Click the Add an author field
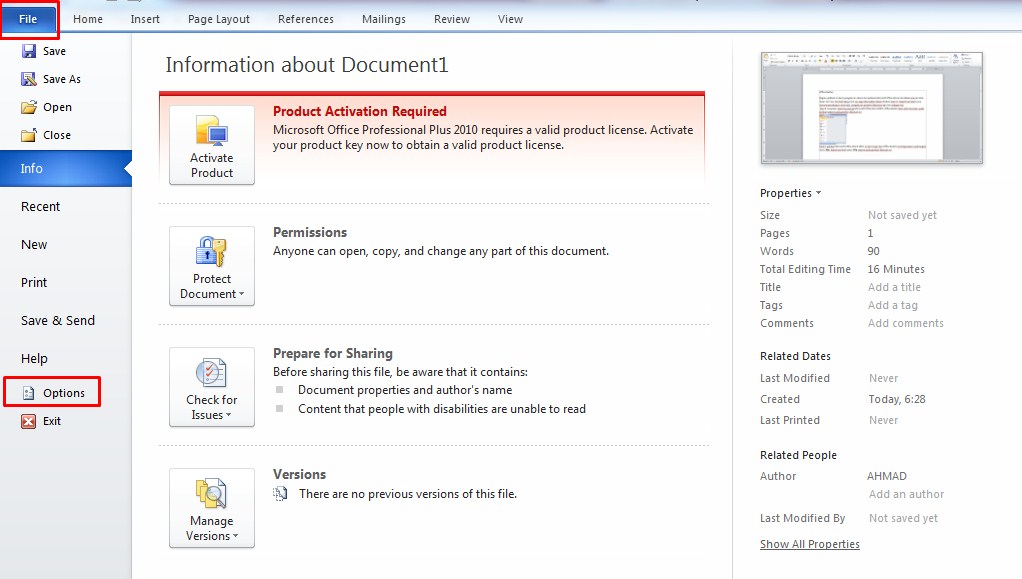This screenshot has height=579, width=1022. 906,494
